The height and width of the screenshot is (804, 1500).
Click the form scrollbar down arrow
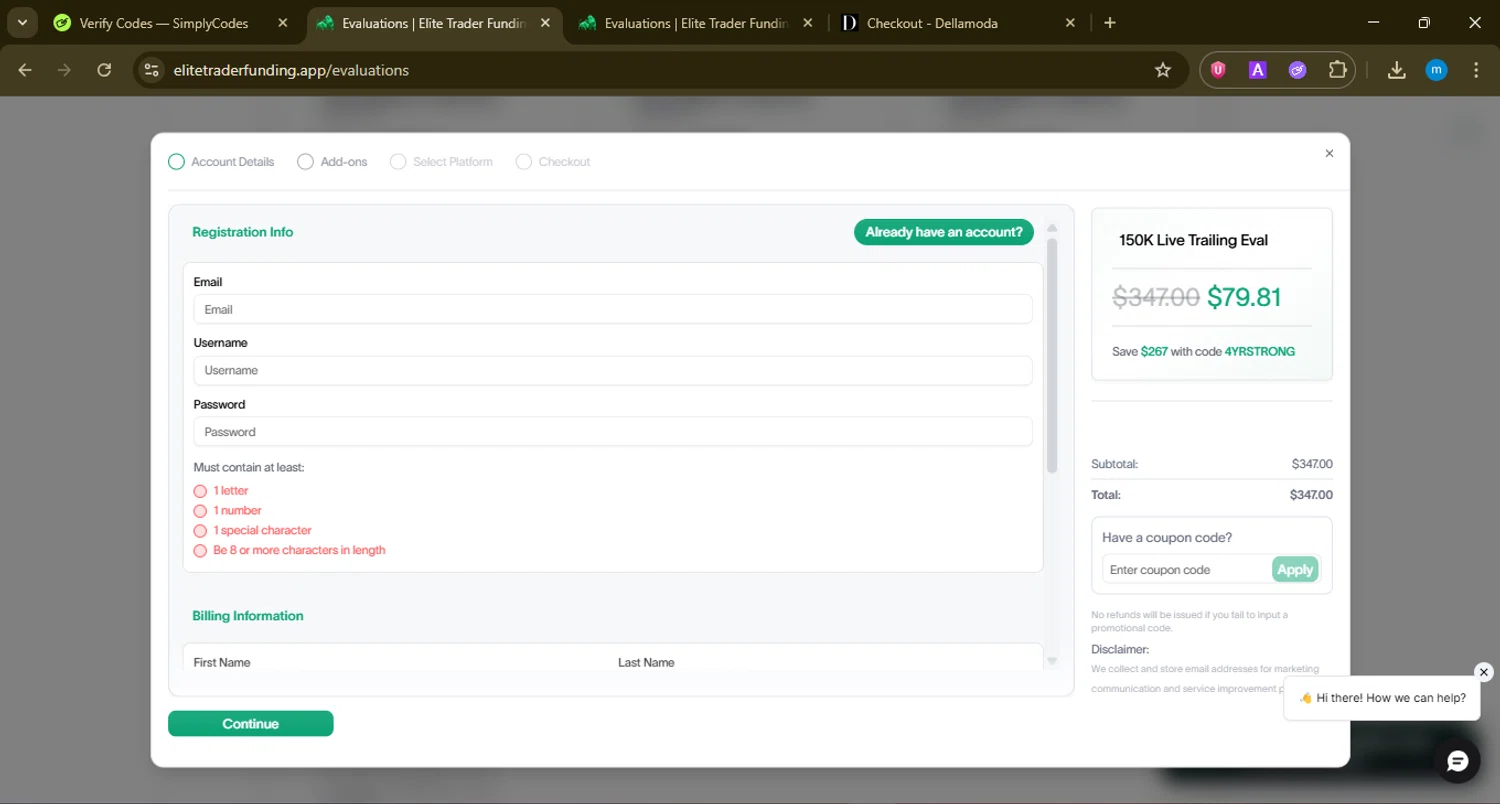(1052, 661)
